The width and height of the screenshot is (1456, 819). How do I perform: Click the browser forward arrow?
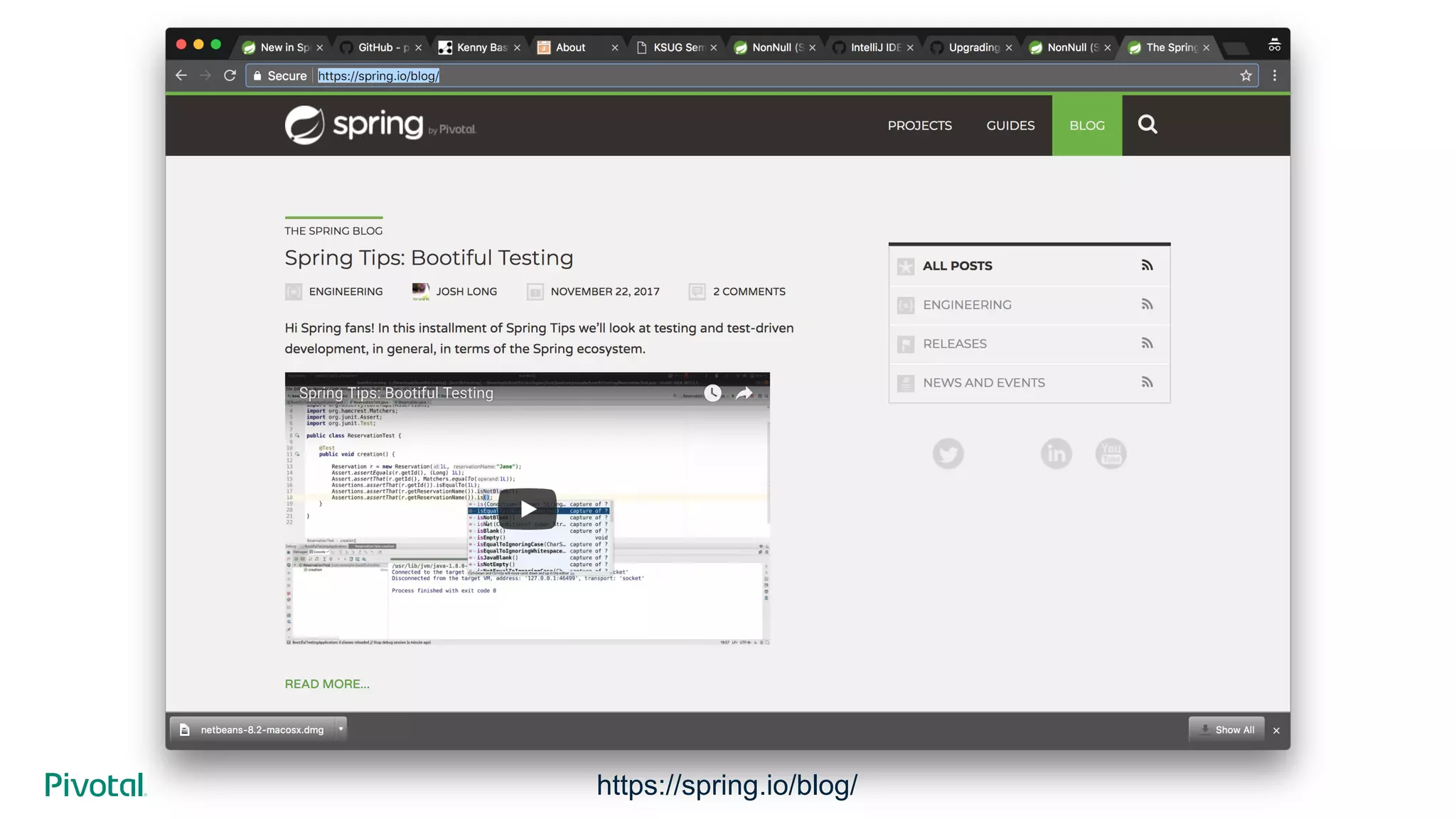[205, 75]
